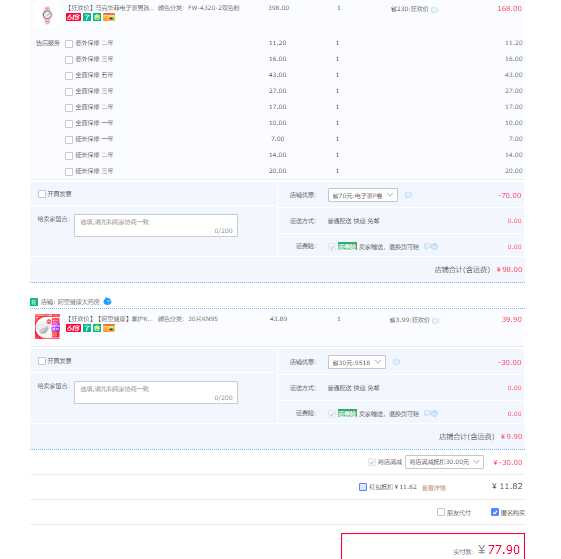Open the 省70元 store coupon dropdown
This screenshot has width=561, height=559.
click(x=363, y=195)
